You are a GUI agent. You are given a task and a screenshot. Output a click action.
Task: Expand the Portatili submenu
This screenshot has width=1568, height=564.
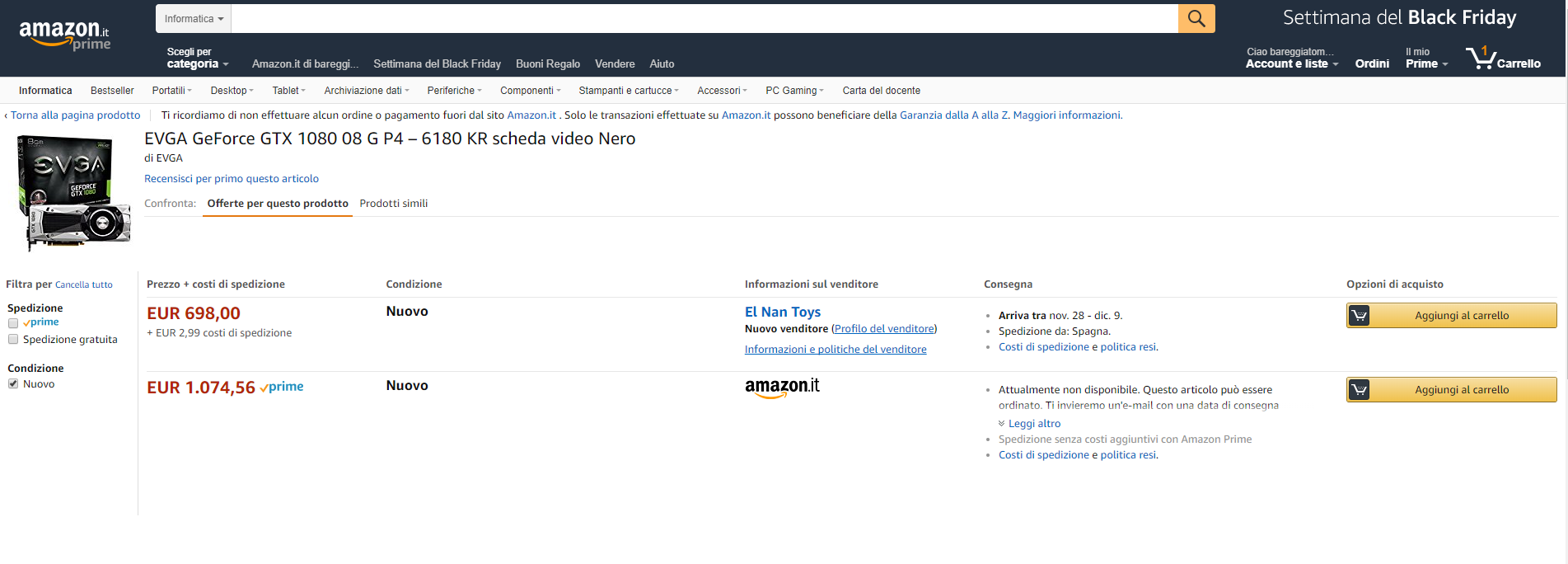[171, 91]
